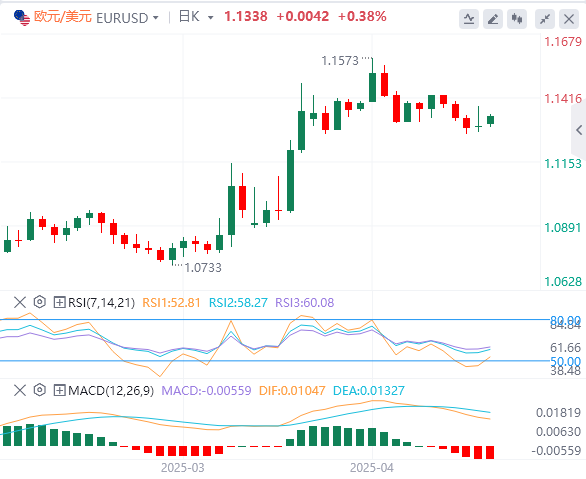Click price axis label 1.1153
Viewport: 586px width, 479px height.
[x=563, y=164]
